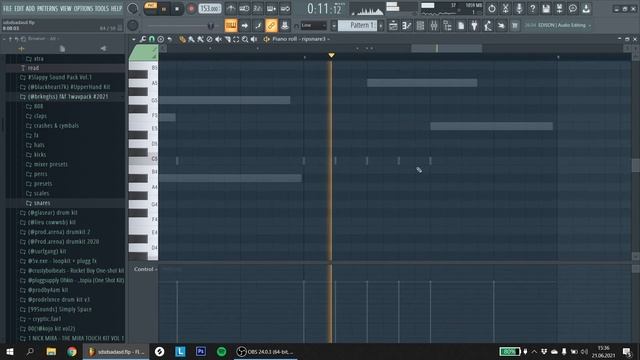Screen dimensions: 640x360
Task: Expand the (@glasear) drum kit folder
Action: click(49, 213)
